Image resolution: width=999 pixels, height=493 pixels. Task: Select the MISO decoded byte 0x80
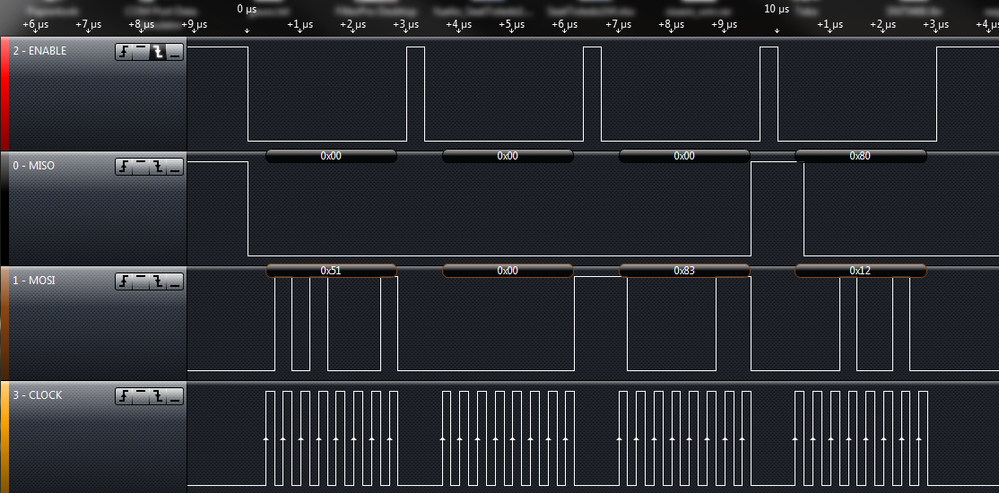860,156
